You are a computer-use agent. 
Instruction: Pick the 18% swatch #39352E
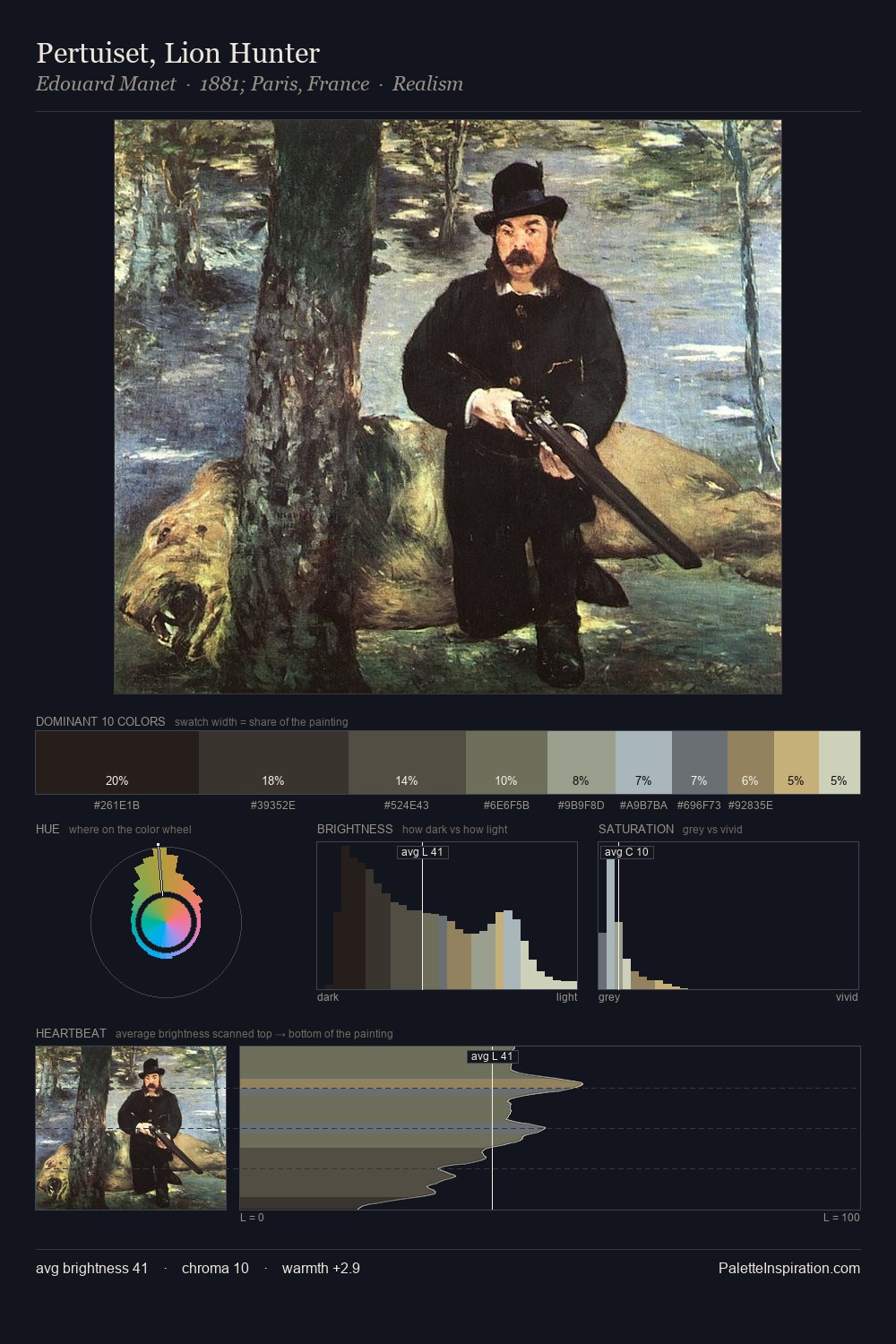pyautogui.click(x=273, y=762)
